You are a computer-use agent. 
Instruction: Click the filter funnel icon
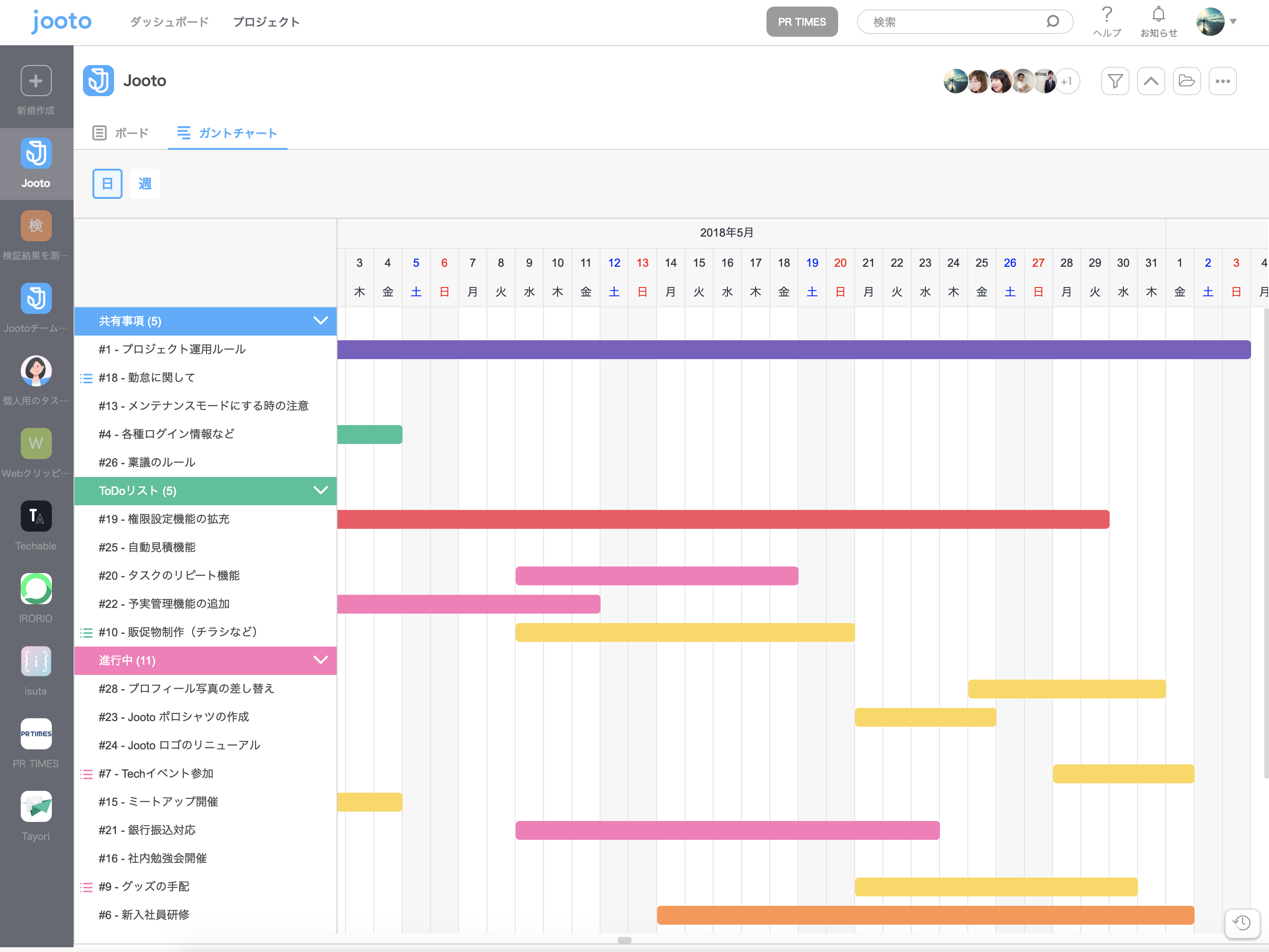coord(1115,82)
